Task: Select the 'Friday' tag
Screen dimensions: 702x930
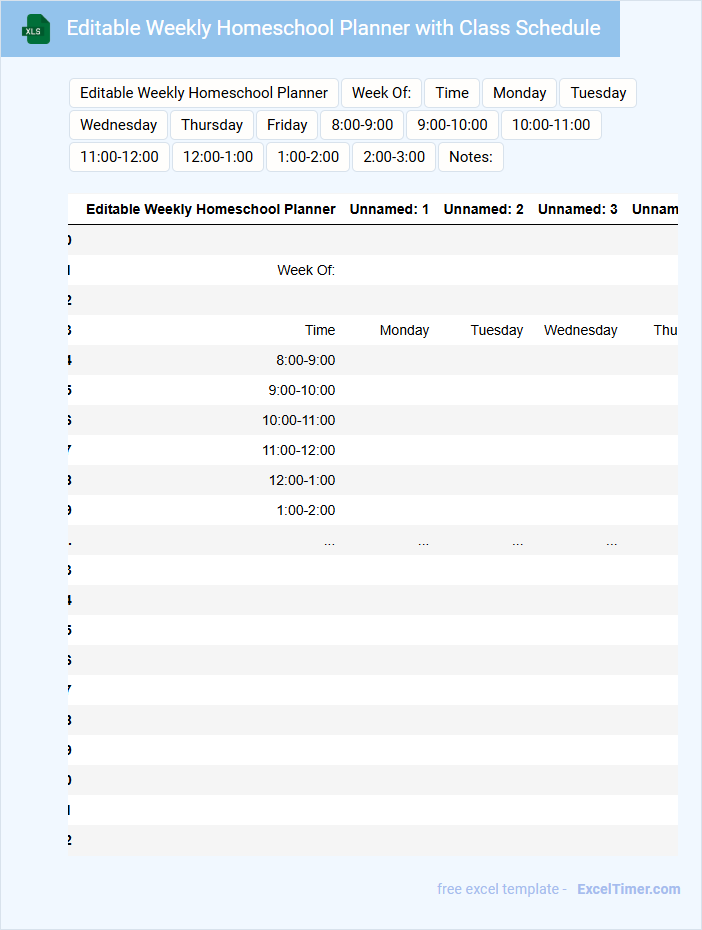Action: tap(287, 125)
